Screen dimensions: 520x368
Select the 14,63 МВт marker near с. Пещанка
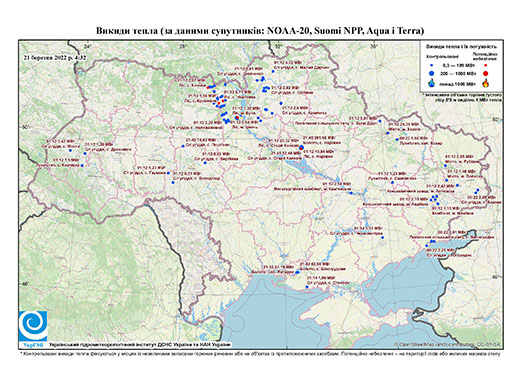tap(183, 146)
